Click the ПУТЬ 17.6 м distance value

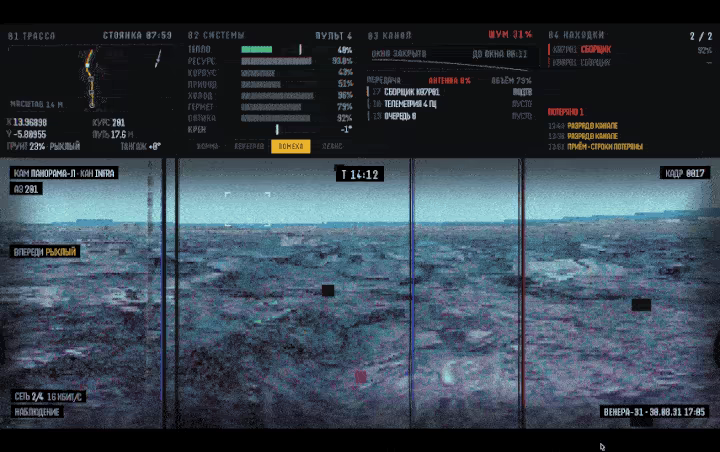click(113, 135)
